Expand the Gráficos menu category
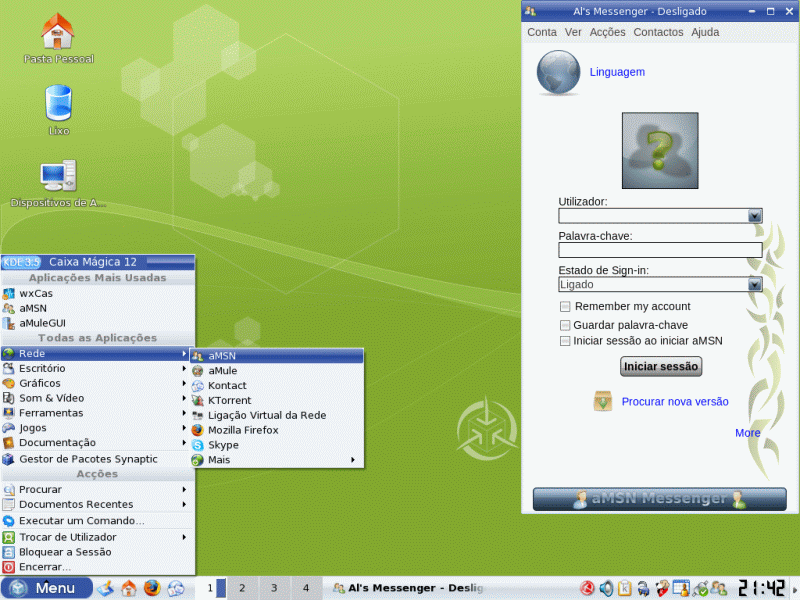This screenshot has height=600, width=800. point(98,383)
